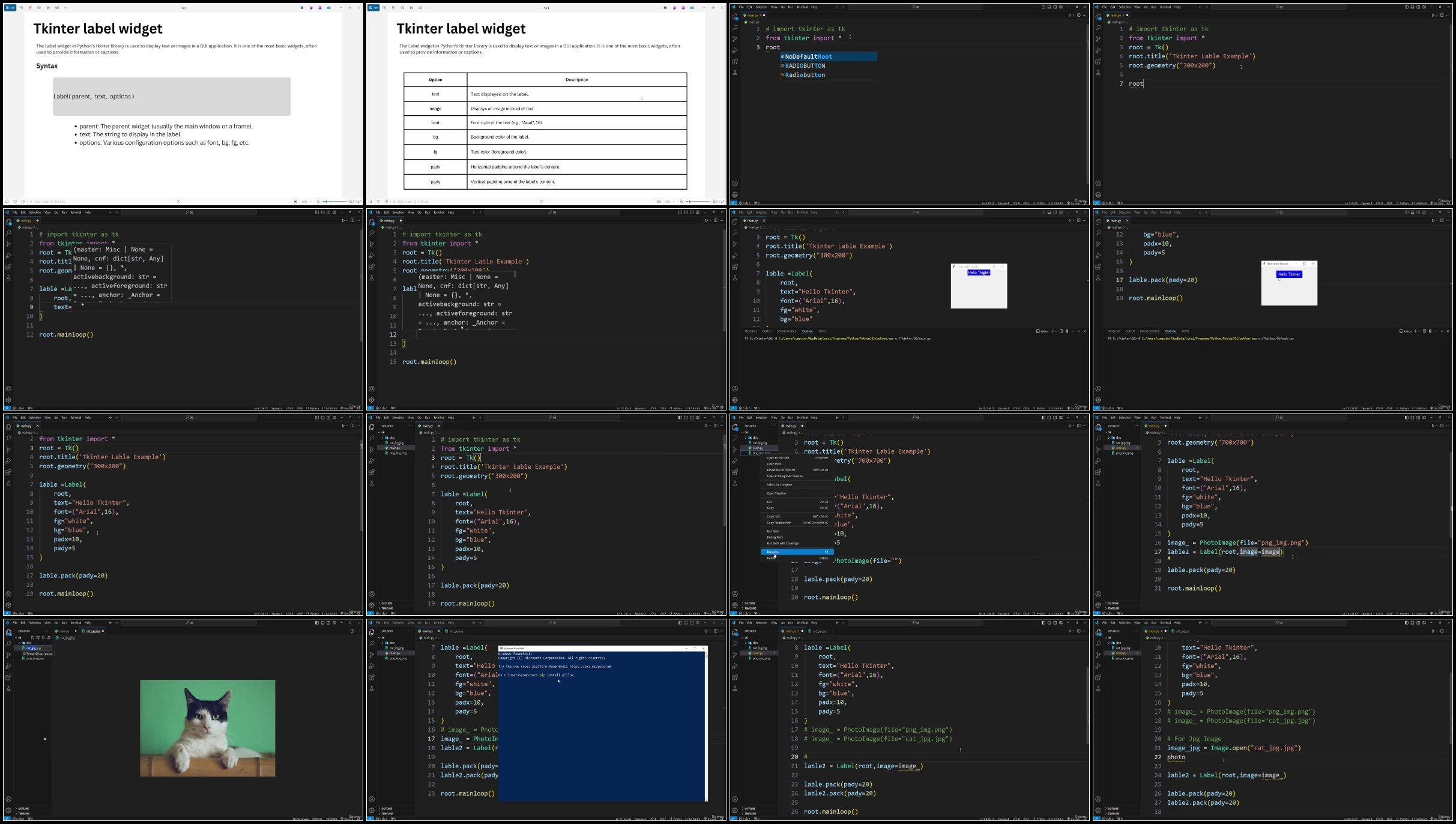
Task: Click New Terminal plus in root = Tk() terminal frame
Action: [1052, 331]
